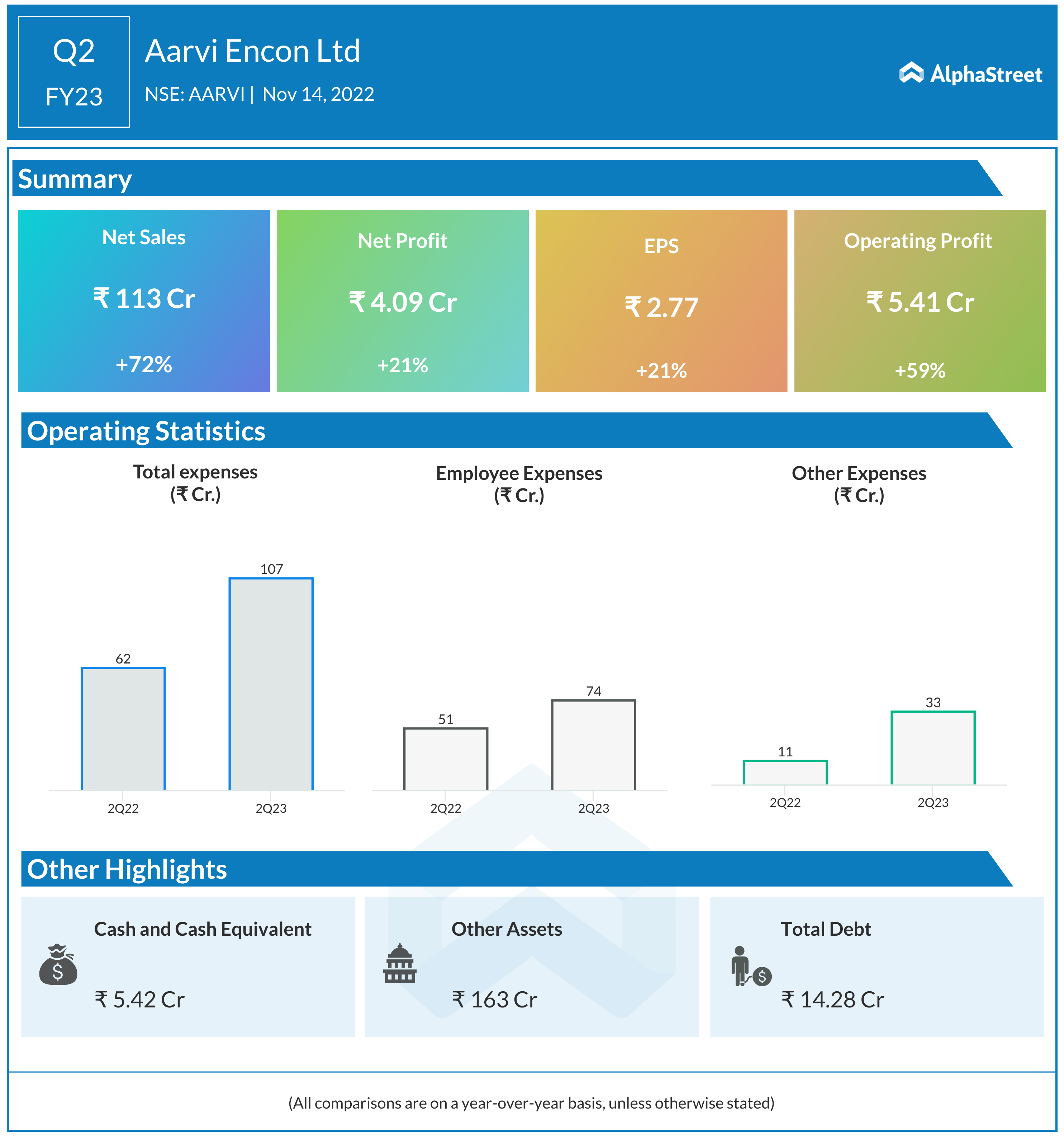Viewport: 1064px width, 1143px height.
Task: Click the 2Q23 Other Expenses bar
Action: (932, 748)
